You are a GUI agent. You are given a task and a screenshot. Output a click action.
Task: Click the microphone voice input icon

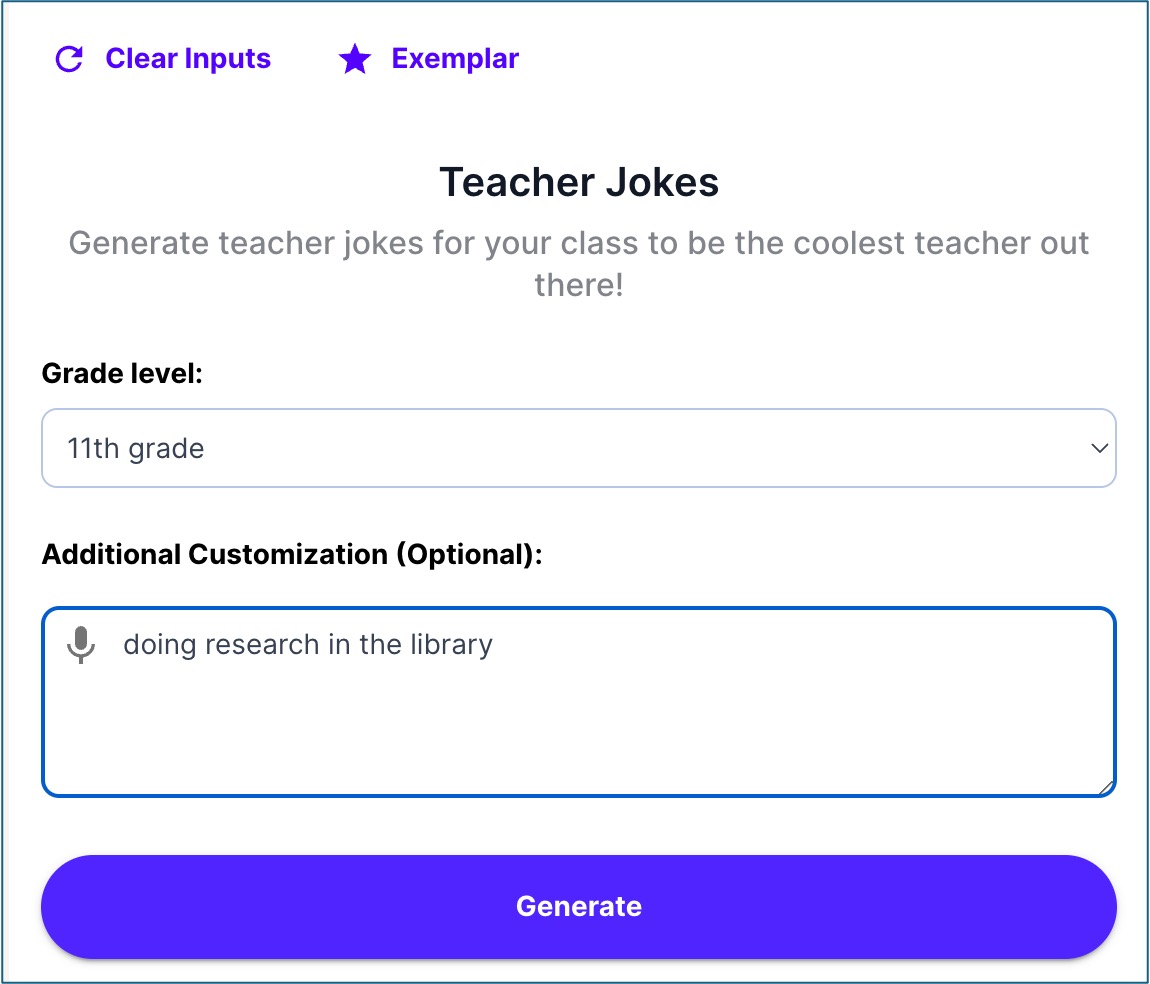coord(81,645)
